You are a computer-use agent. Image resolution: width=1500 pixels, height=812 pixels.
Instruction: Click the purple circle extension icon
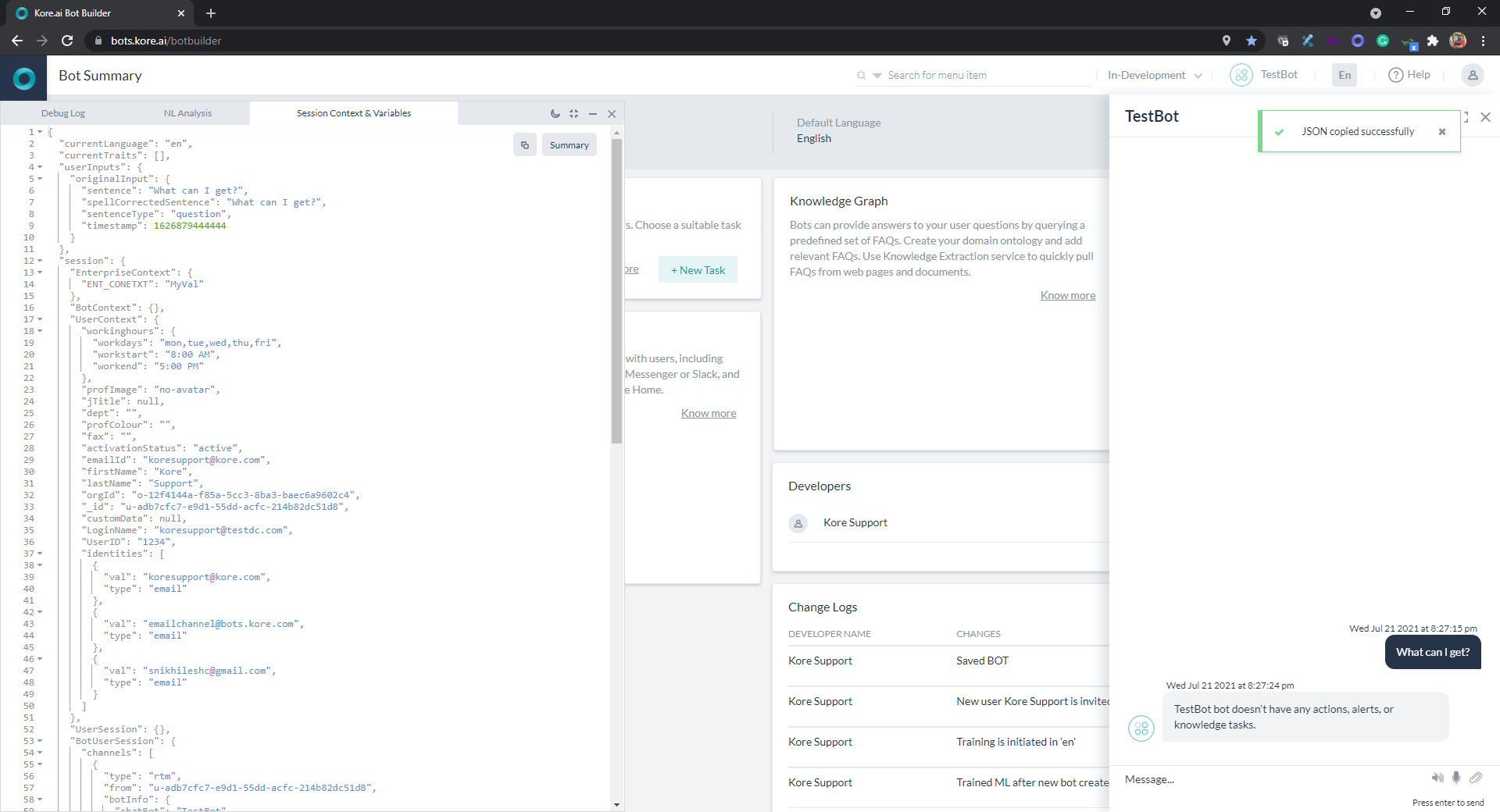[x=1358, y=41]
